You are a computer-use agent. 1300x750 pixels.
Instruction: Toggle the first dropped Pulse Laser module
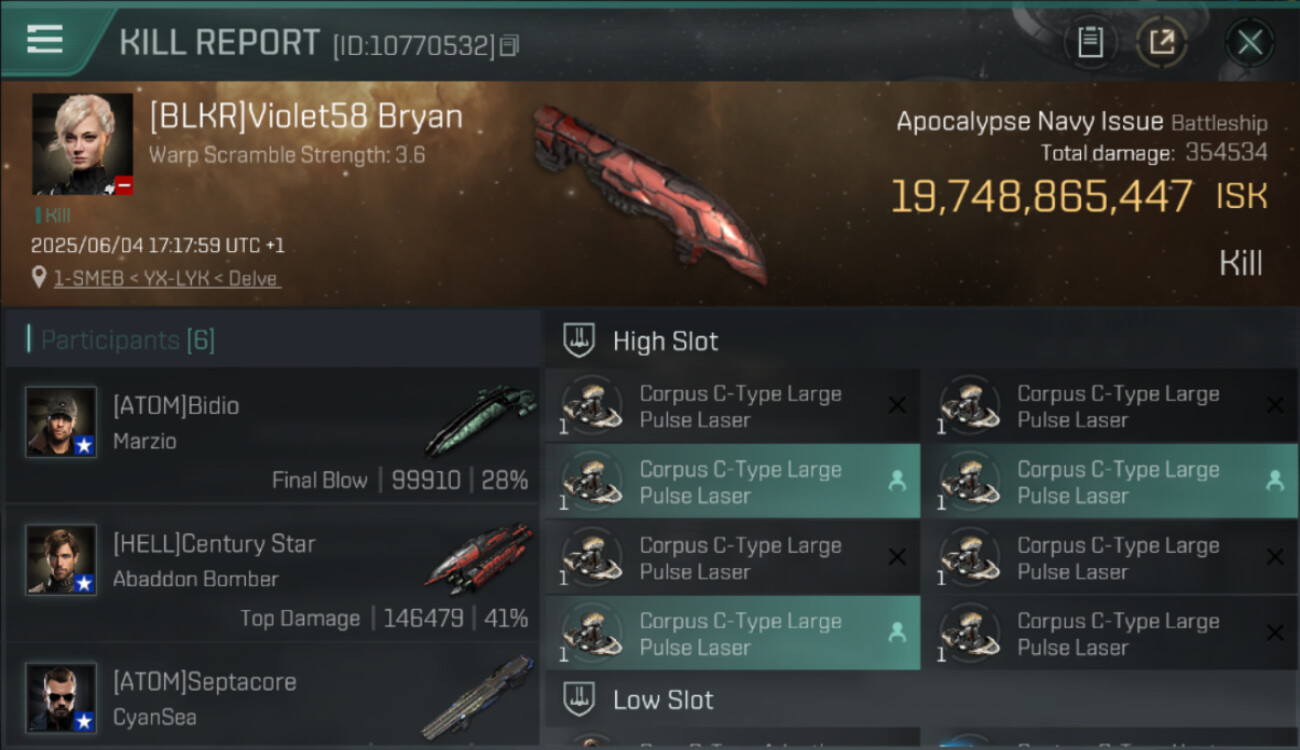point(732,482)
